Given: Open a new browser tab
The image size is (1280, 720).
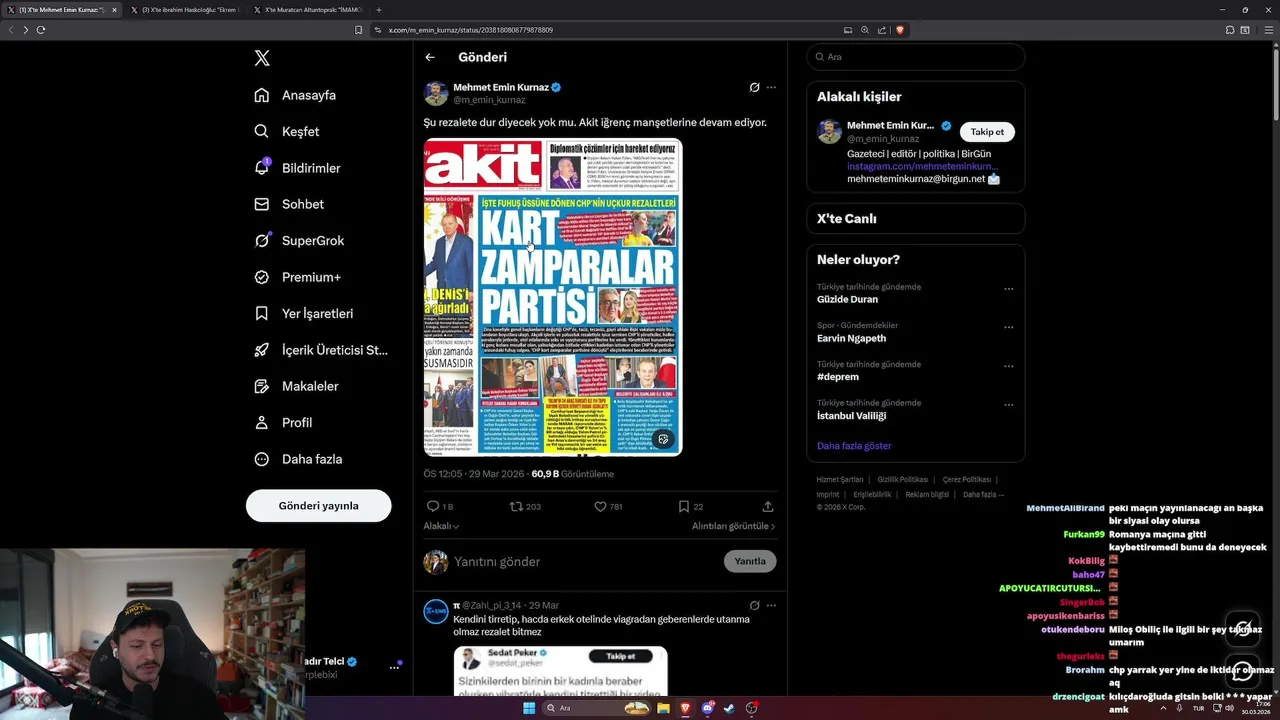Looking at the screenshot, I should click(379, 10).
